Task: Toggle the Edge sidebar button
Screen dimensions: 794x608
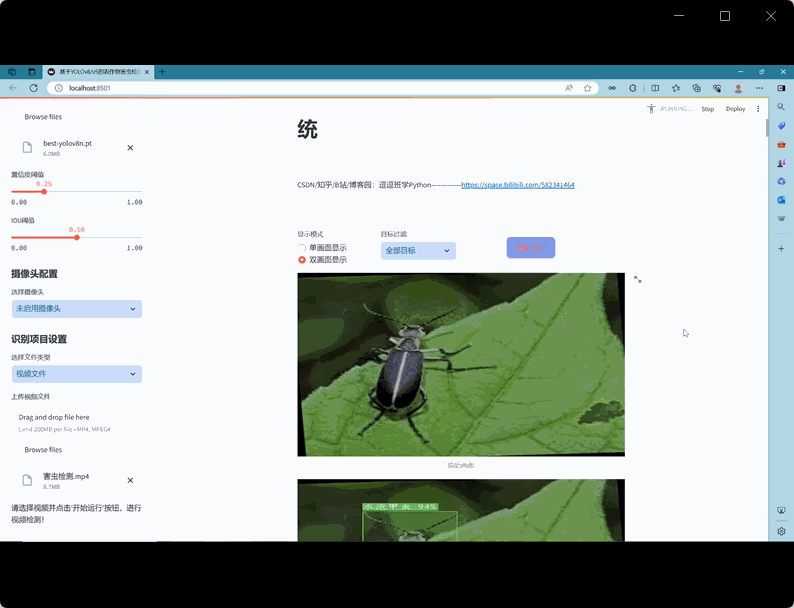Action: [x=781, y=88]
